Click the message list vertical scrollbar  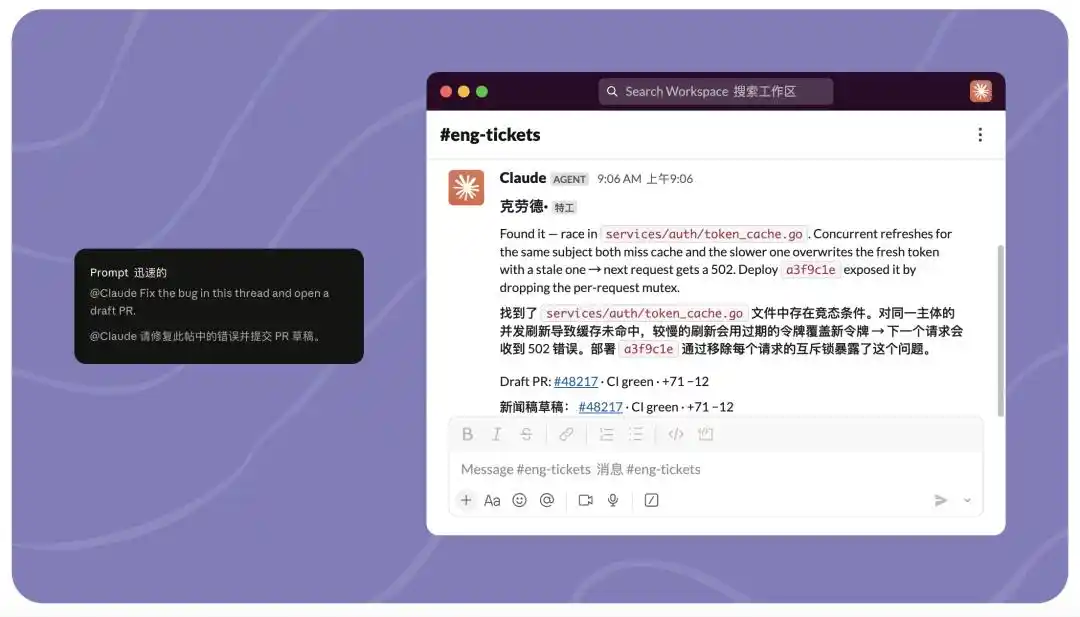click(x=1000, y=331)
